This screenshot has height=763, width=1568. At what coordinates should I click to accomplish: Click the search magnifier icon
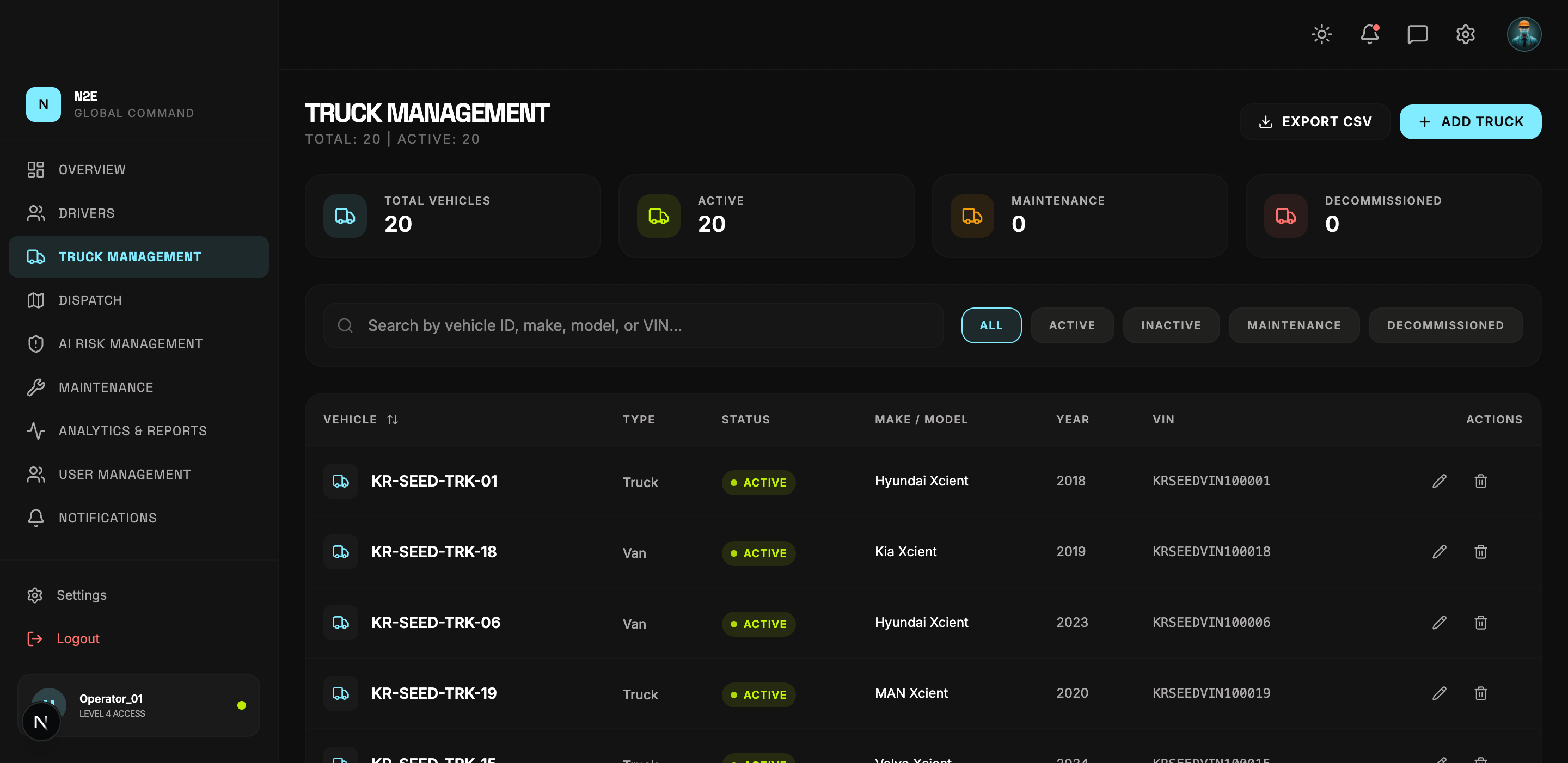coord(345,325)
